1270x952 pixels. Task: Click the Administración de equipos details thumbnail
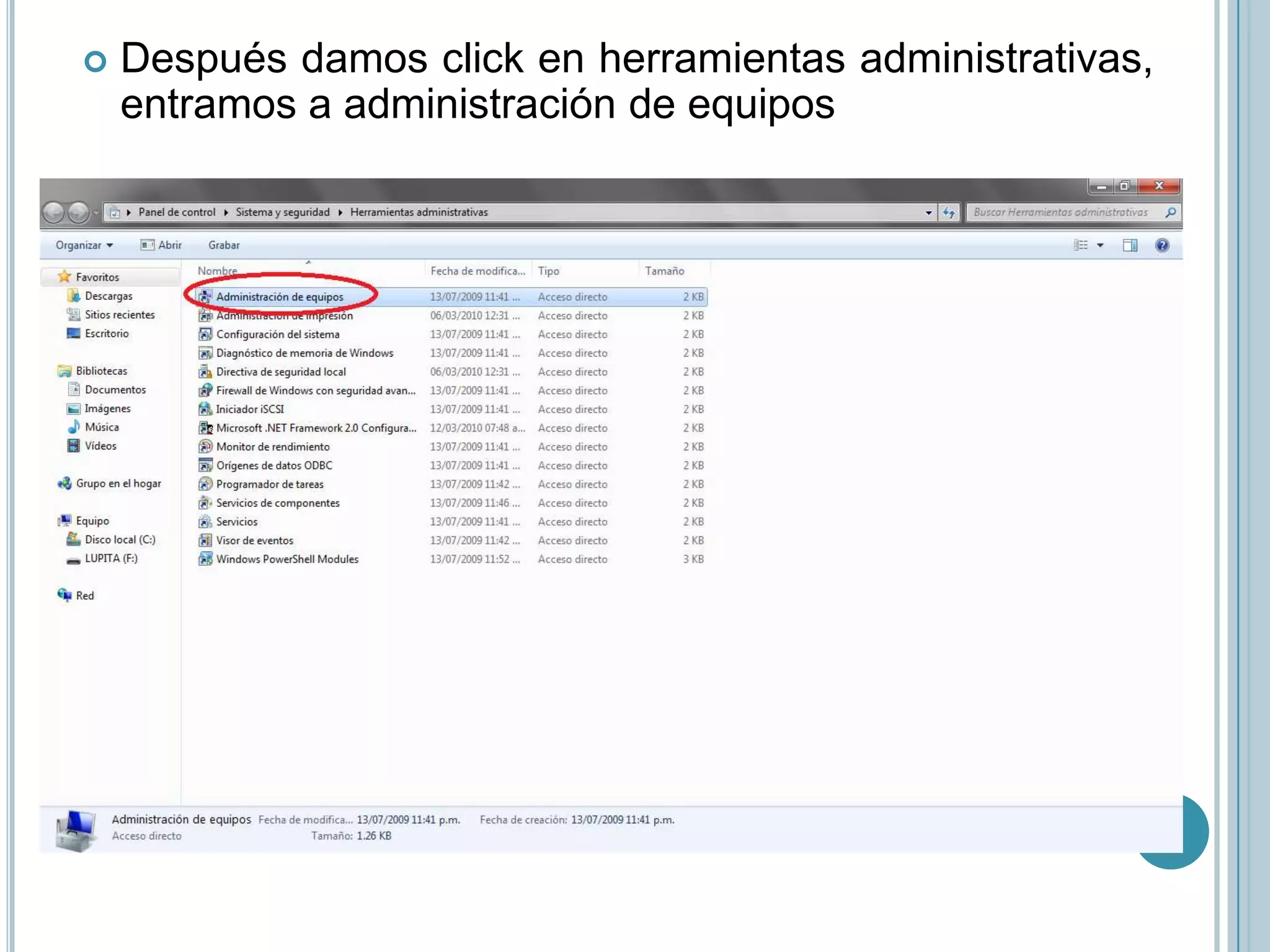click(x=75, y=831)
